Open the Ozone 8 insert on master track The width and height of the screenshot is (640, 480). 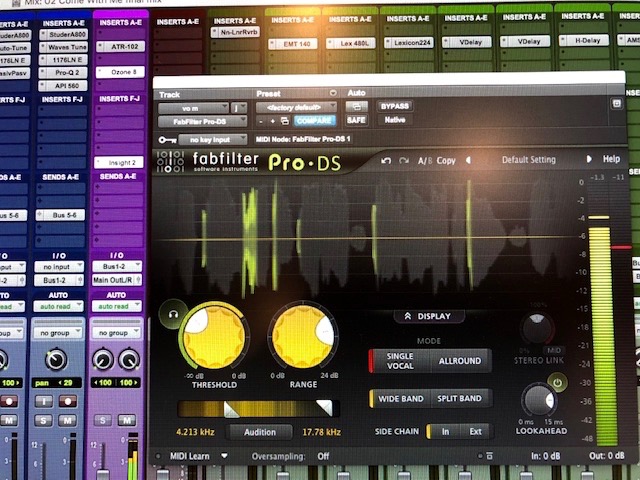(x=121, y=72)
